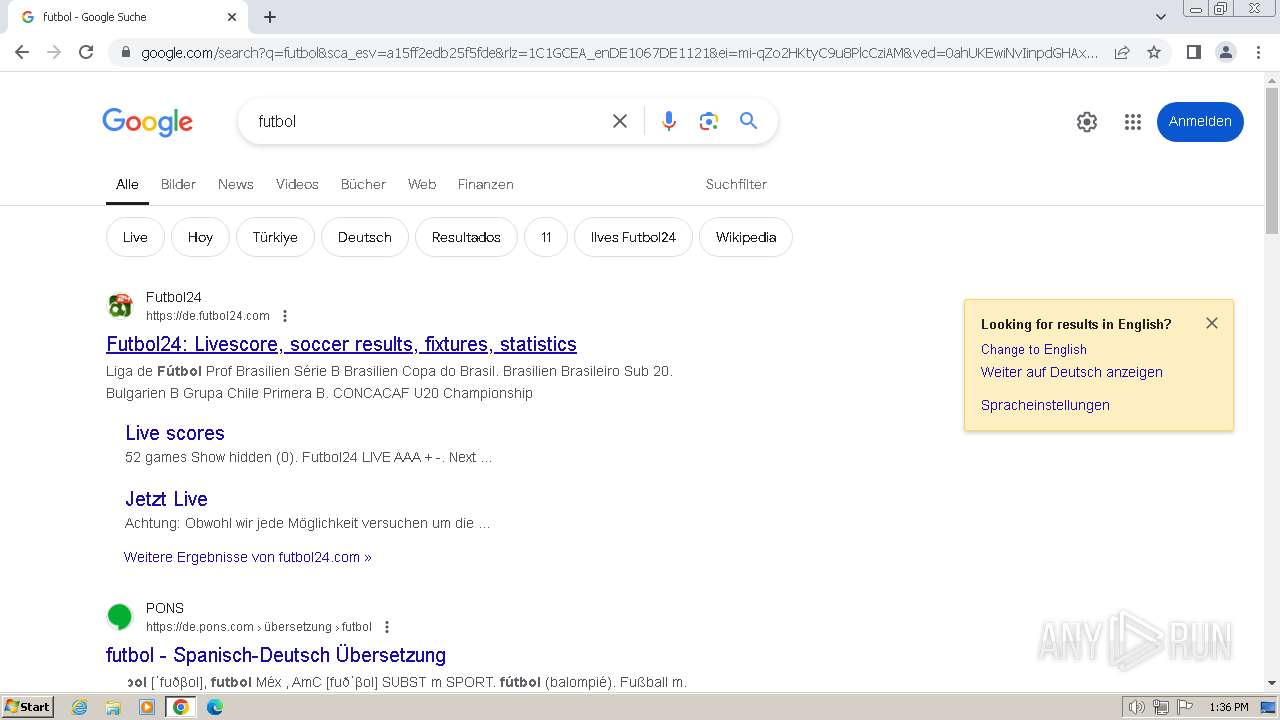
Task: Select the Türkiye filter chip
Action: pyautogui.click(x=275, y=237)
